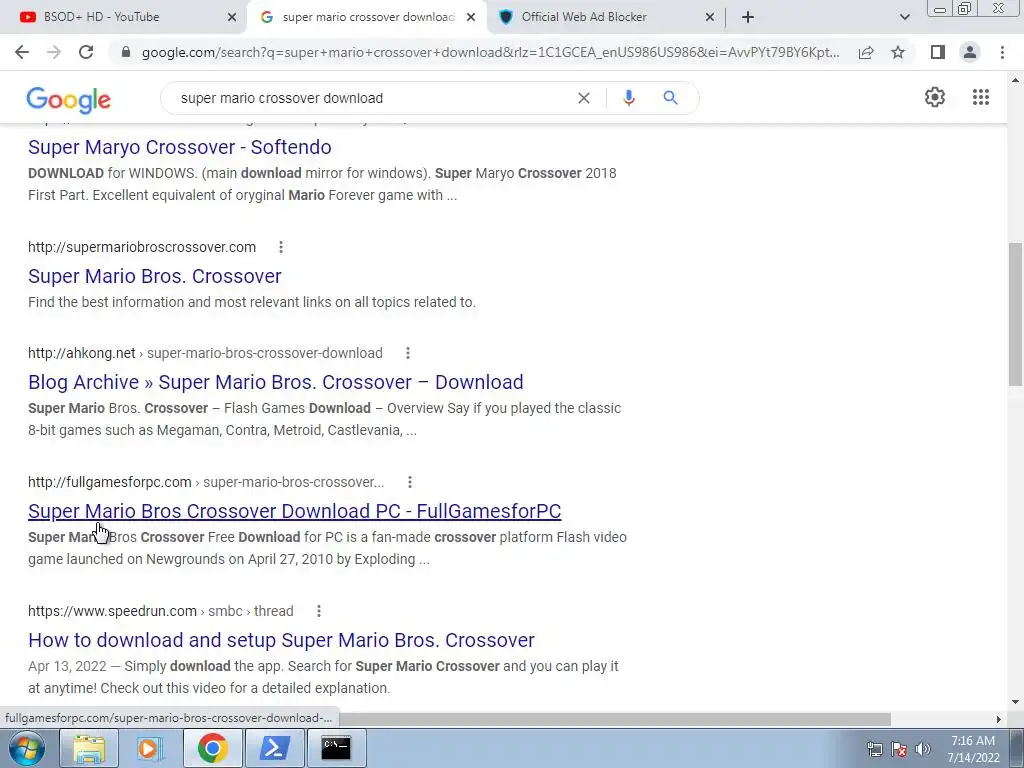Open more options for speedrun.com result
The width and height of the screenshot is (1024, 768).
click(x=319, y=611)
